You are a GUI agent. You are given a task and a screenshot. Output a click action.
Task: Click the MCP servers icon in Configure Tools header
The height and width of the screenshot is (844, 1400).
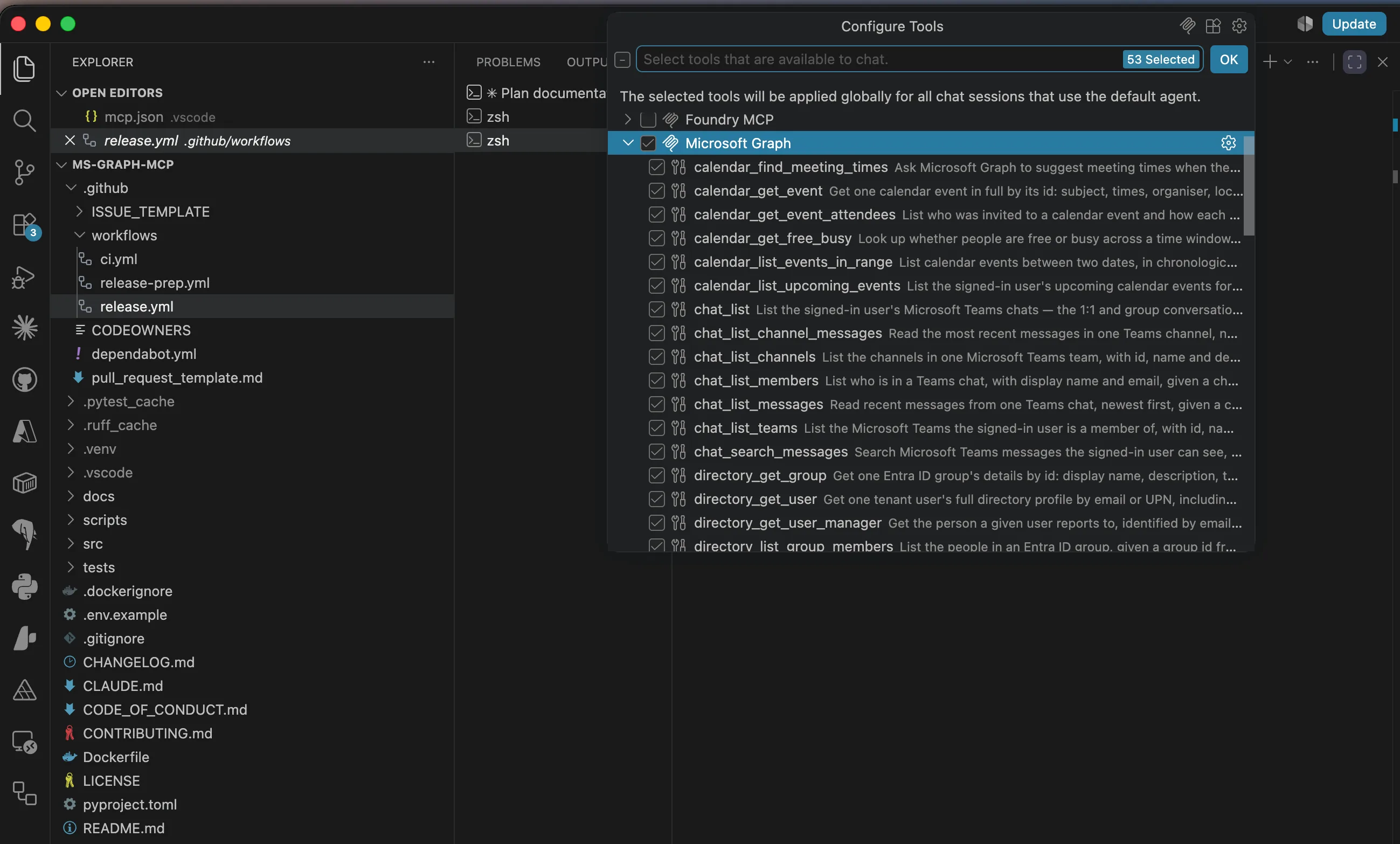pos(1187,26)
